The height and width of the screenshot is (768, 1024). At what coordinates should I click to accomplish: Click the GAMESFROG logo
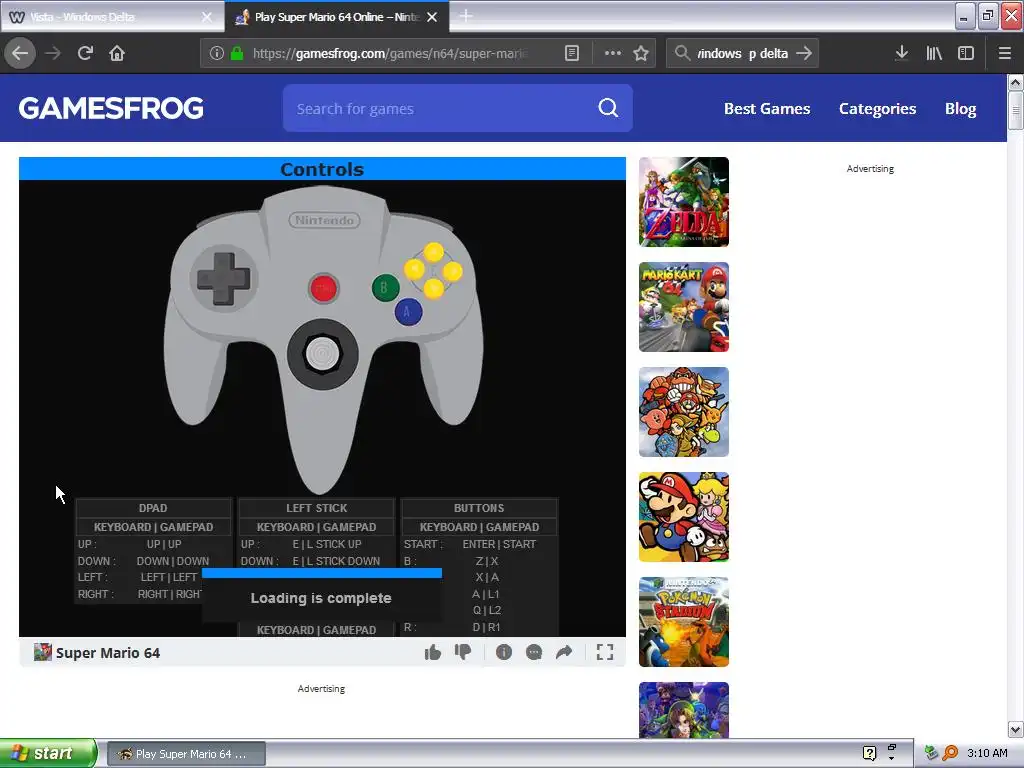pyautogui.click(x=111, y=108)
